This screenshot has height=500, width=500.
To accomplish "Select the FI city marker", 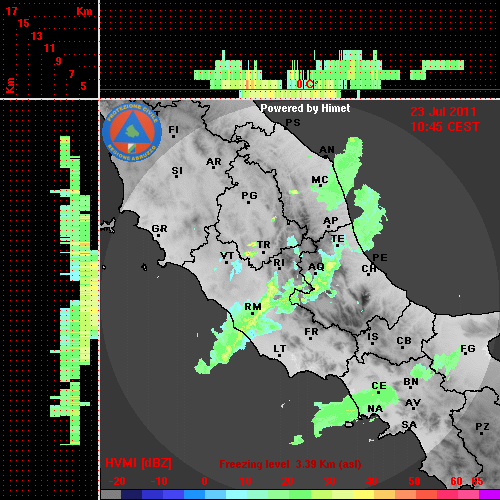I will tap(174, 131).
